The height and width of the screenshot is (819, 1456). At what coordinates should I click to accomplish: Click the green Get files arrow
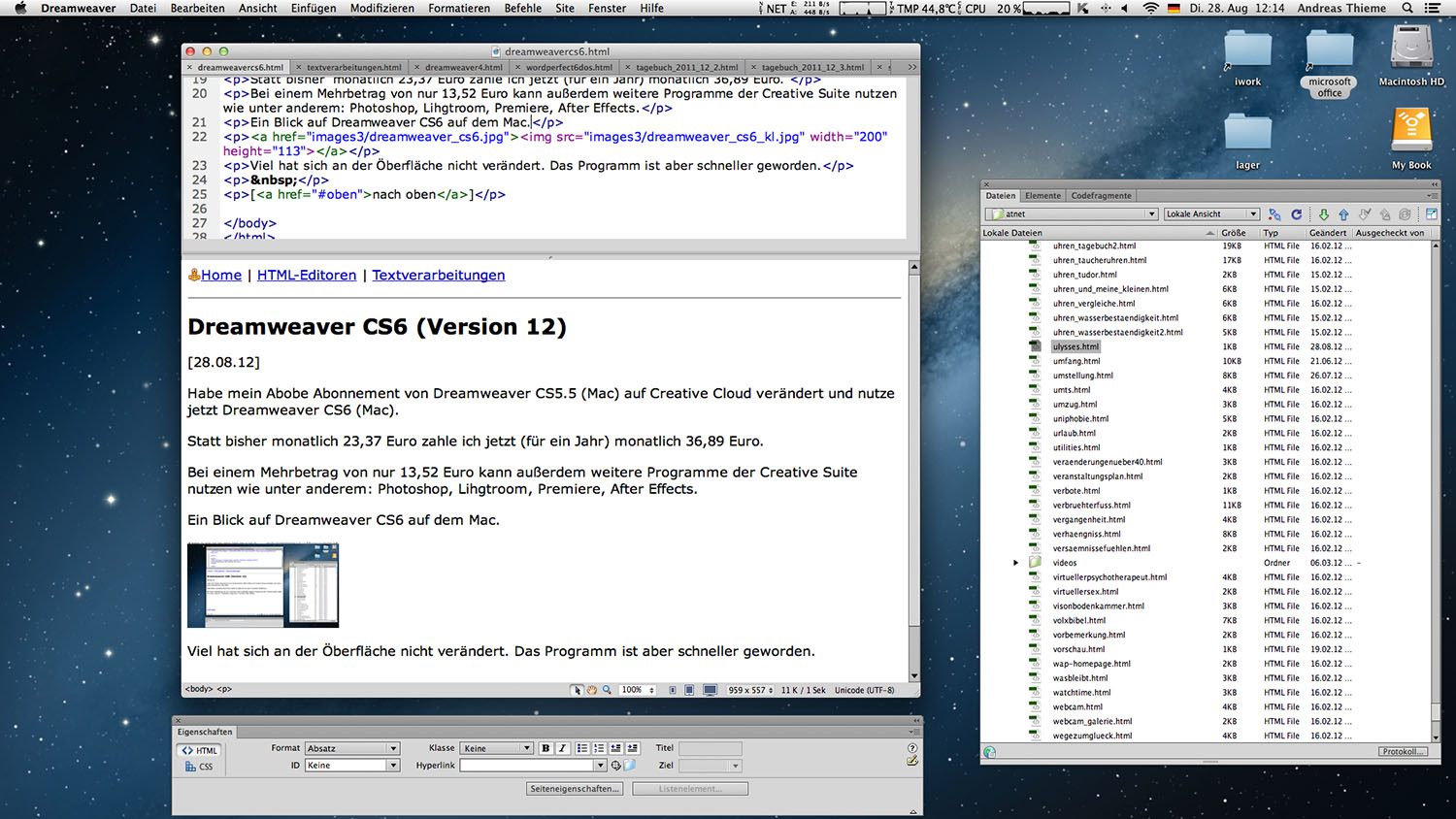tap(1323, 214)
